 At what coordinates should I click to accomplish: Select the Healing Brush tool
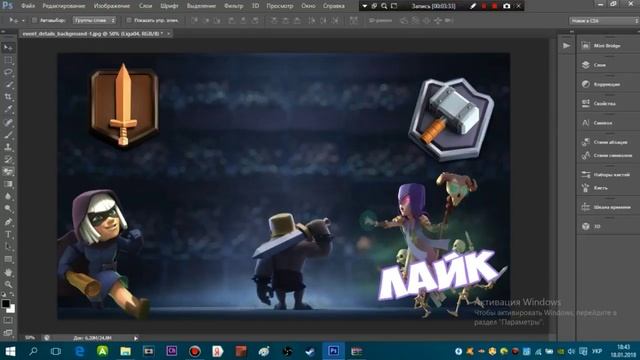[x=8, y=122]
